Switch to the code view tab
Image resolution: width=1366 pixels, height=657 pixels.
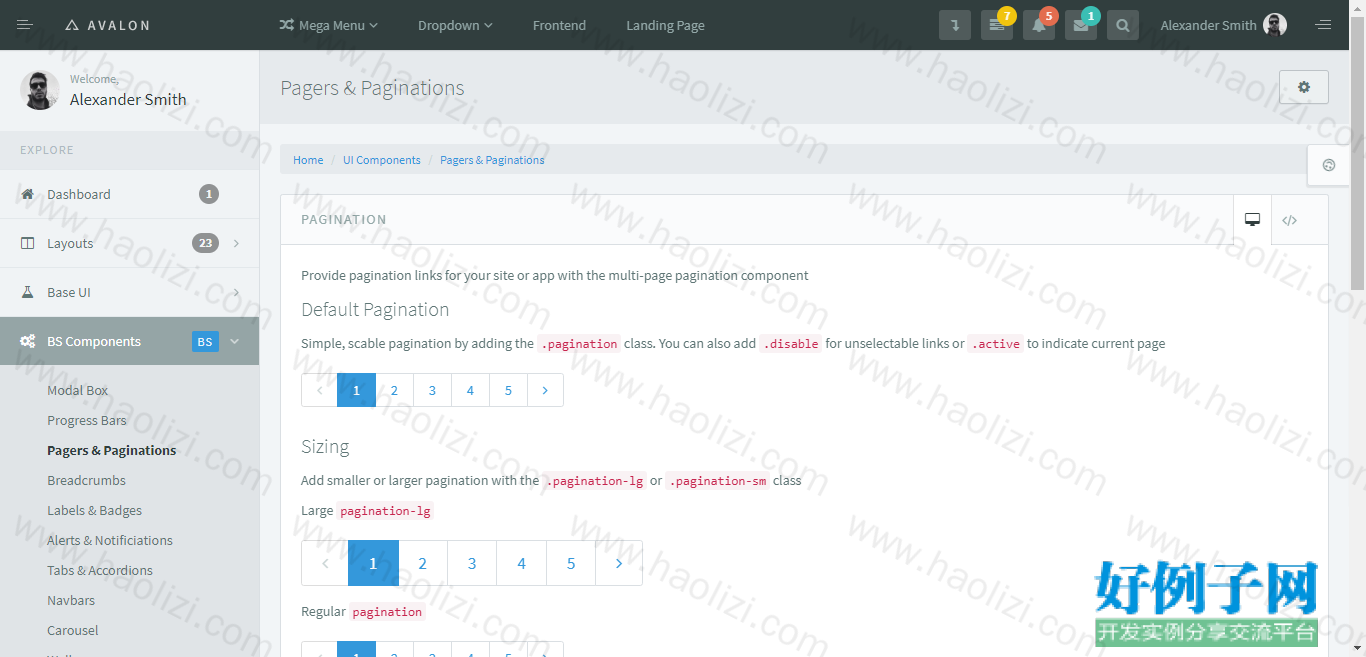click(1290, 220)
